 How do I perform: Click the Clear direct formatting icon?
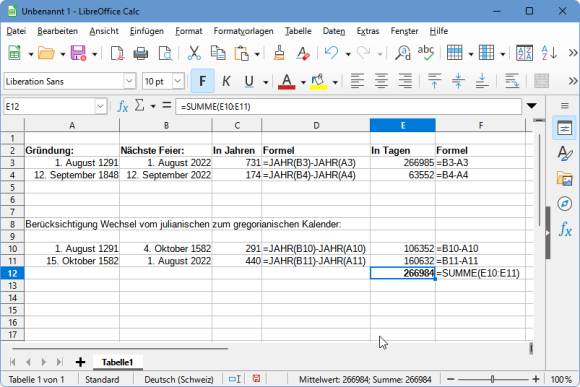(303, 53)
